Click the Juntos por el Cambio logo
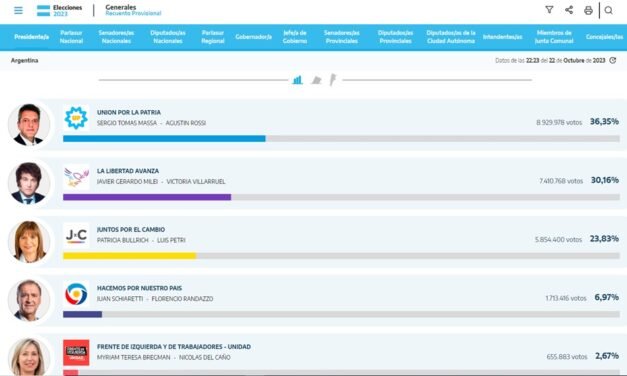 point(76,235)
